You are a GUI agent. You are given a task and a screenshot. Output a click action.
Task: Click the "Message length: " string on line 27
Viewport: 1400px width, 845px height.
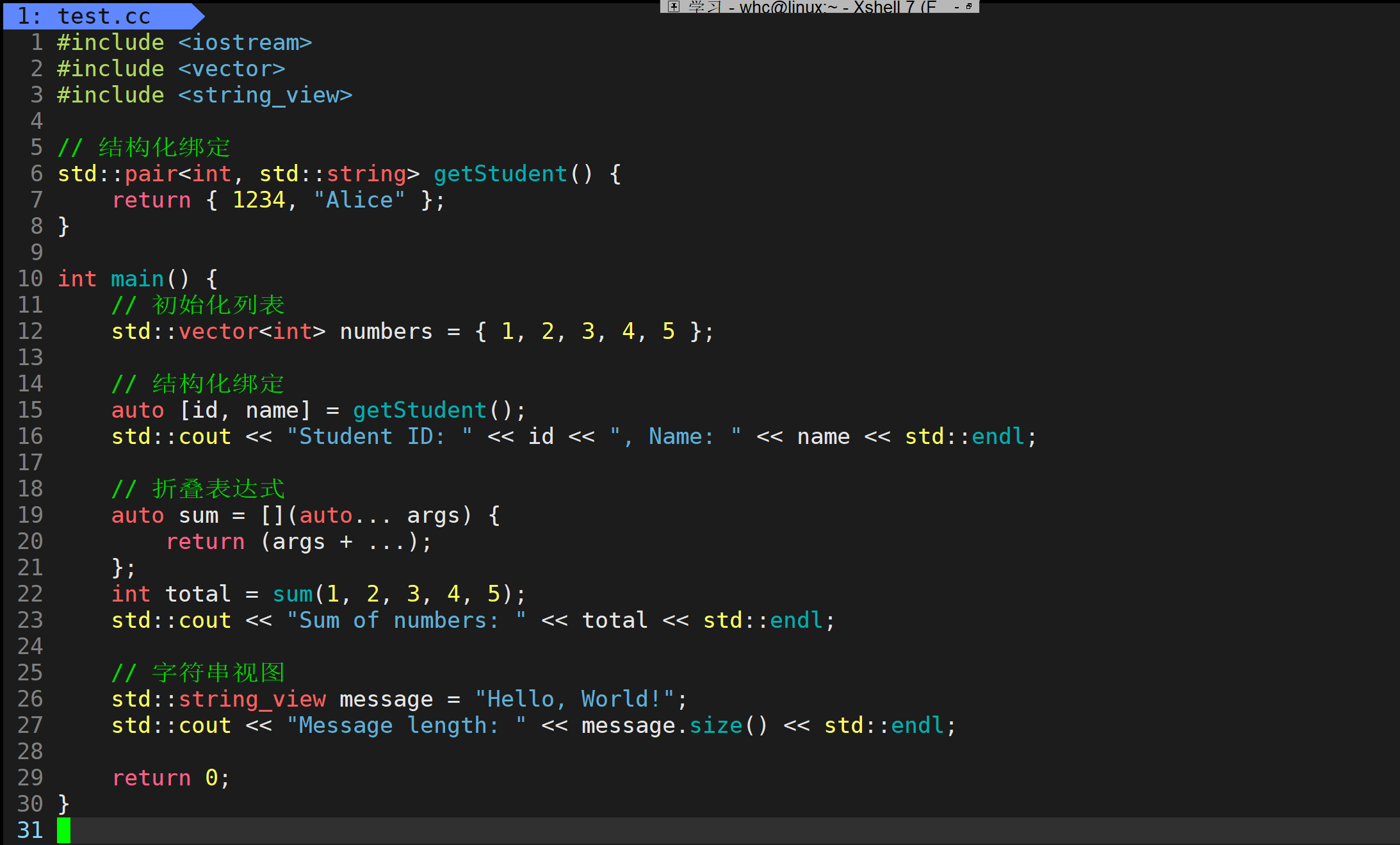(406, 725)
